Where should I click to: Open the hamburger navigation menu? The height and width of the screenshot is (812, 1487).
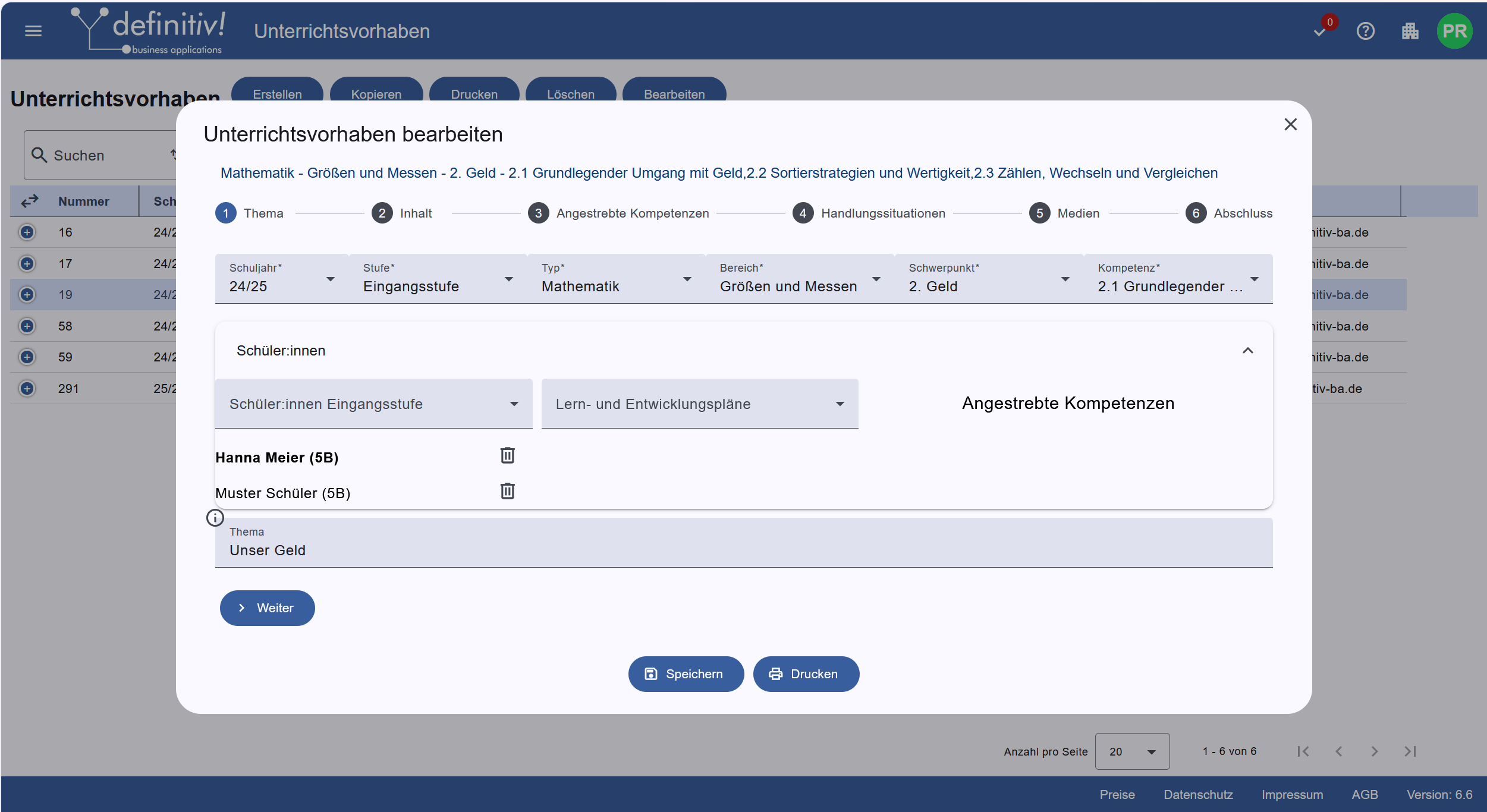point(33,31)
